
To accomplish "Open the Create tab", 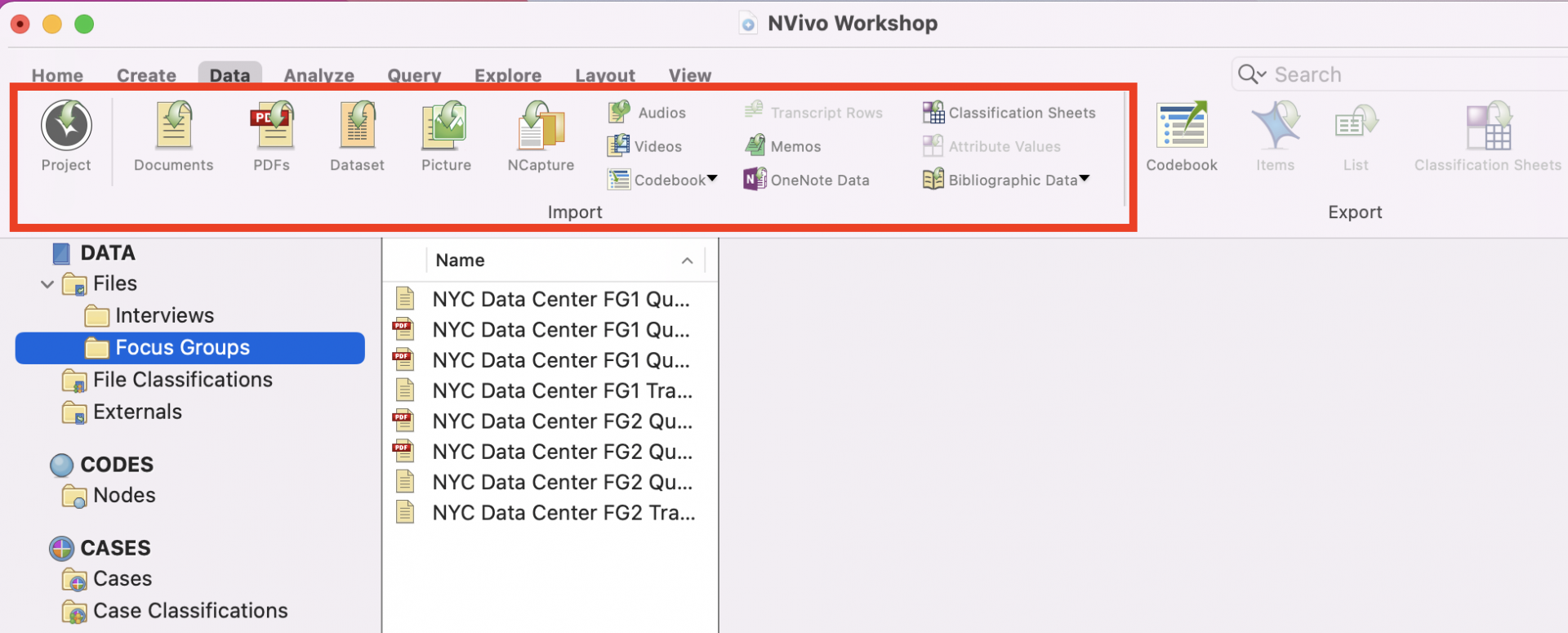I will coord(146,75).
